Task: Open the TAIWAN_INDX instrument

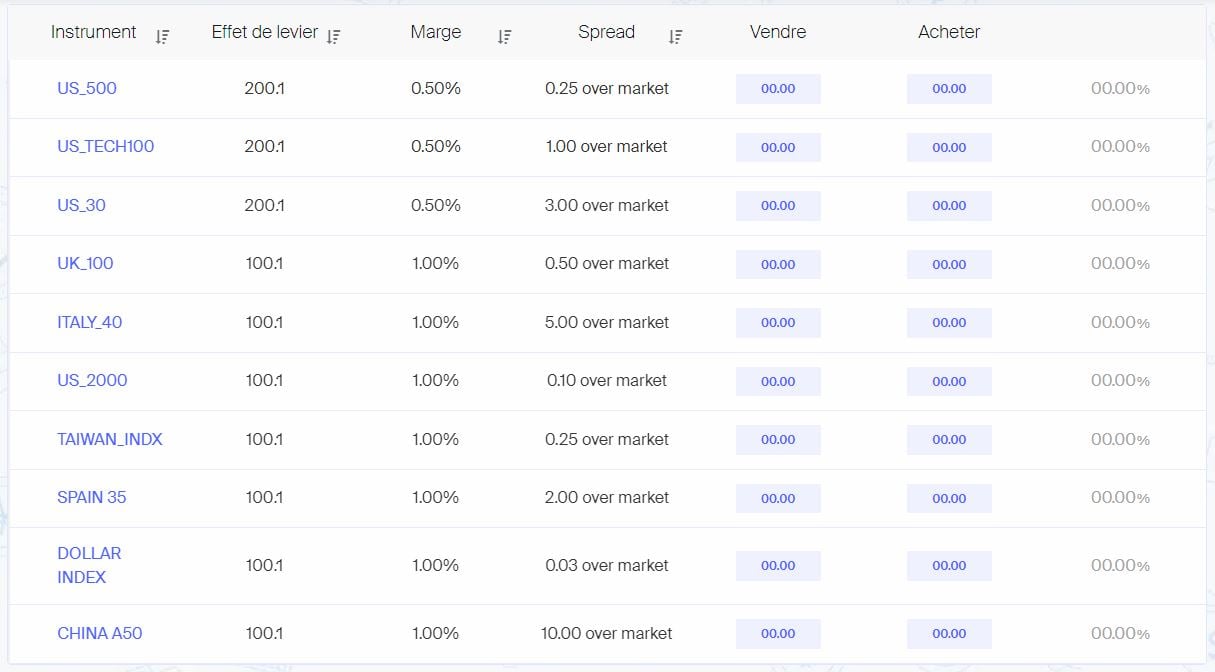Action: point(109,439)
